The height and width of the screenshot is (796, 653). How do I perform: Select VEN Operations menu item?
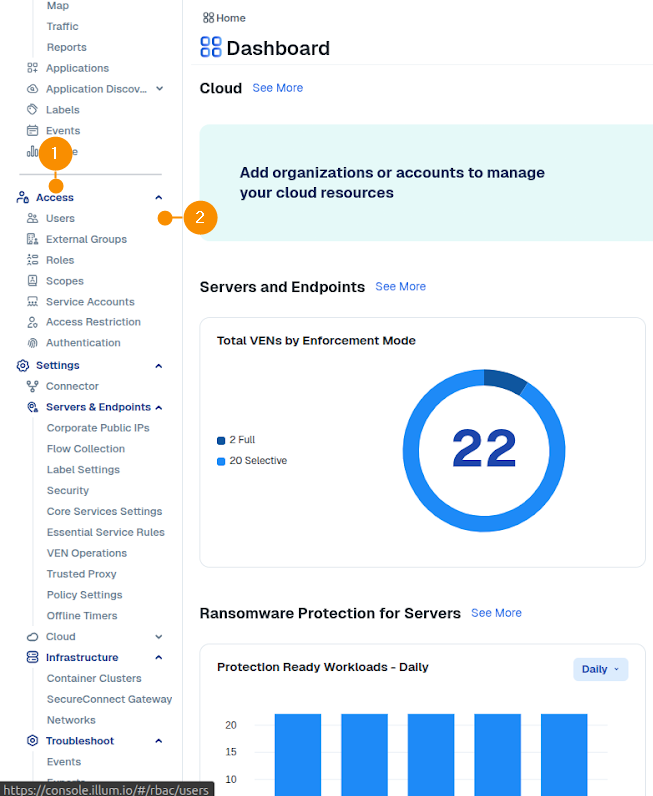pyautogui.click(x=87, y=553)
